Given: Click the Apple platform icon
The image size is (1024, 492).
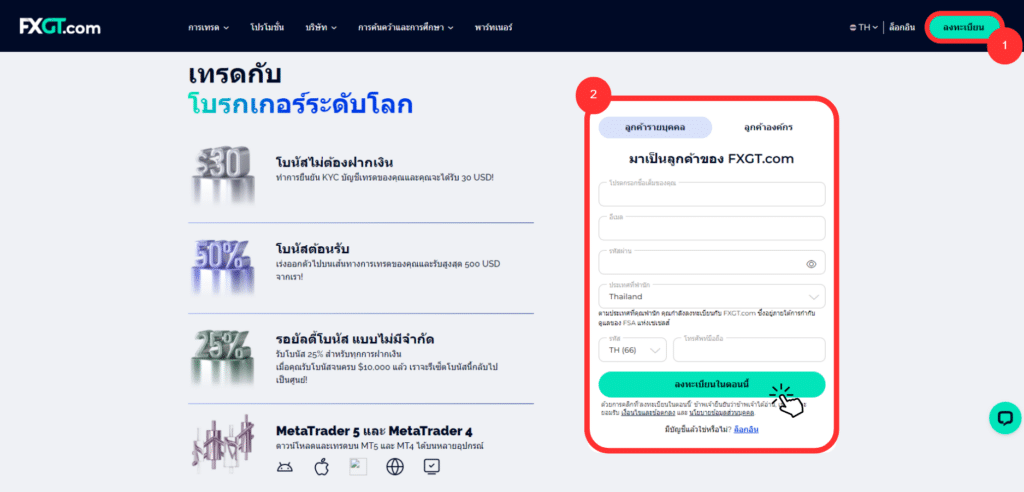Looking at the screenshot, I should point(321,467).
